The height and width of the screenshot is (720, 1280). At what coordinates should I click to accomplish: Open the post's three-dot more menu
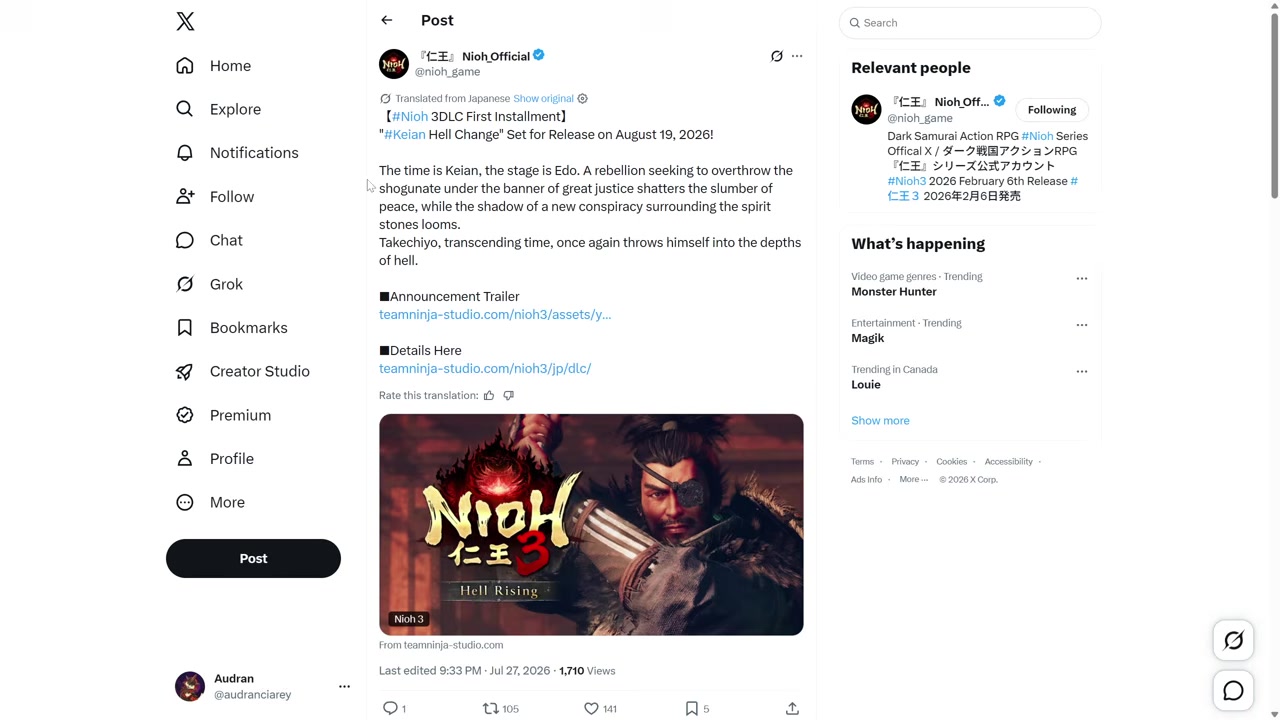point(797,56)
